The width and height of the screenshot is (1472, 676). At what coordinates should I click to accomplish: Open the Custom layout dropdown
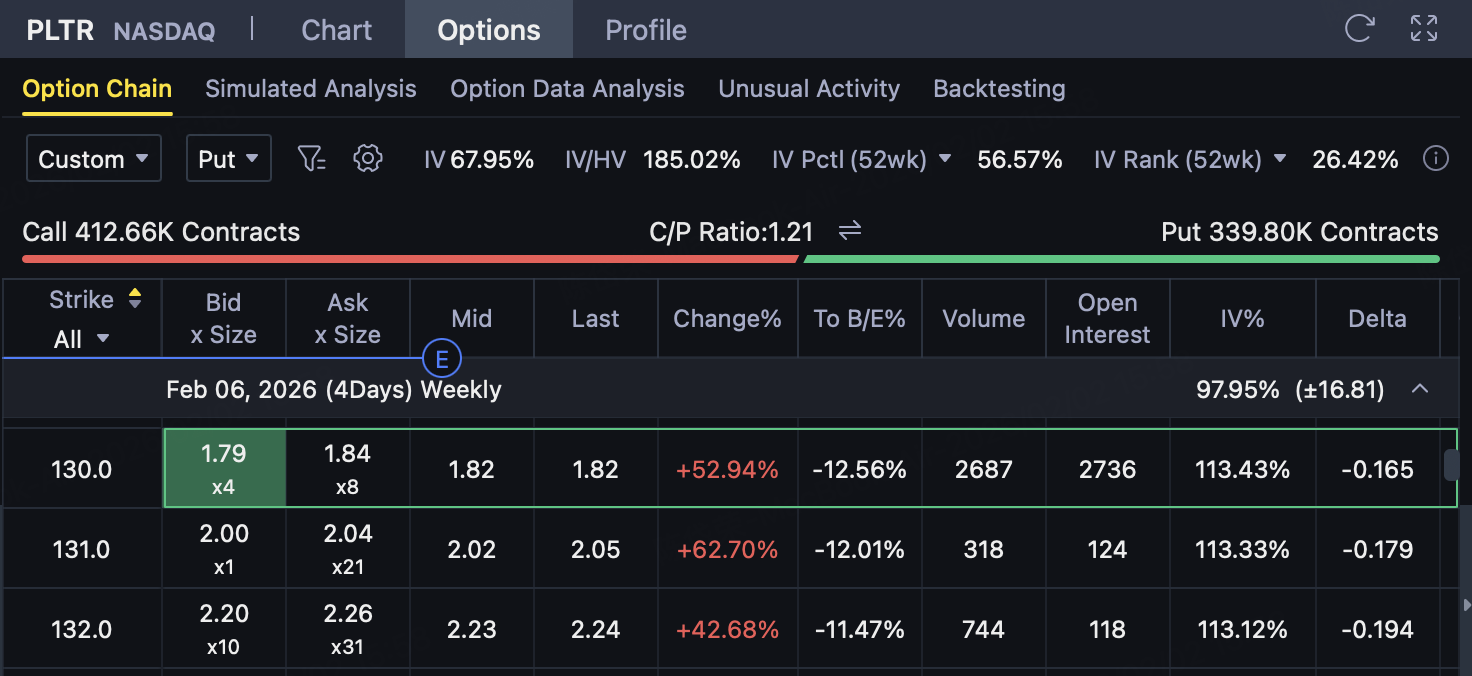click(x=94, y=159)
